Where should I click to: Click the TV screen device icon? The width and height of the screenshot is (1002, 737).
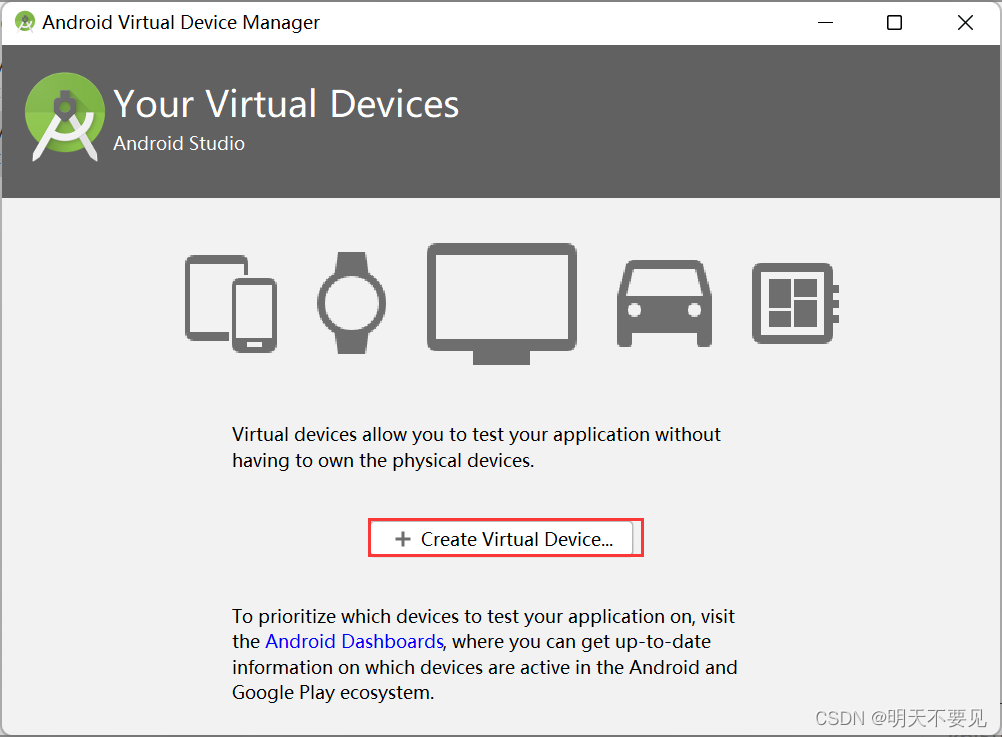[x=502, y=304]
